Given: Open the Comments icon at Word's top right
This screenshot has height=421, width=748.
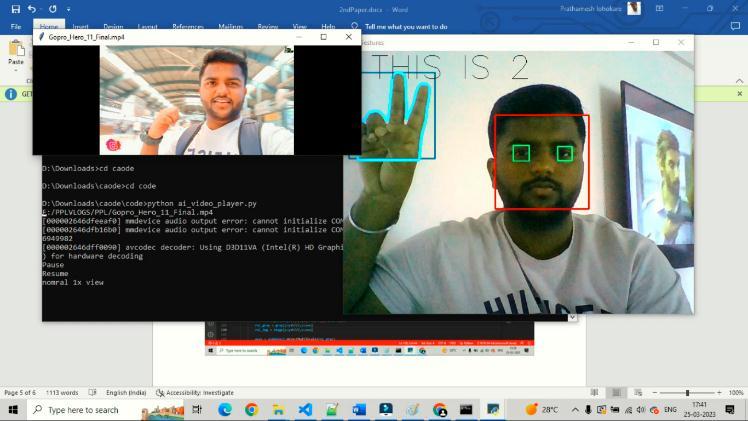Looking at the screenshot, I should [x=735, y=27].
